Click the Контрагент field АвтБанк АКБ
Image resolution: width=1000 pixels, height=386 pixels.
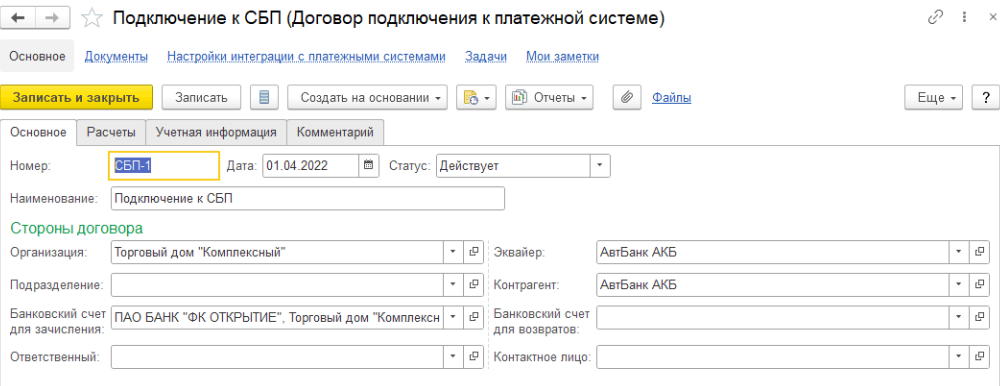coord(773,284)
